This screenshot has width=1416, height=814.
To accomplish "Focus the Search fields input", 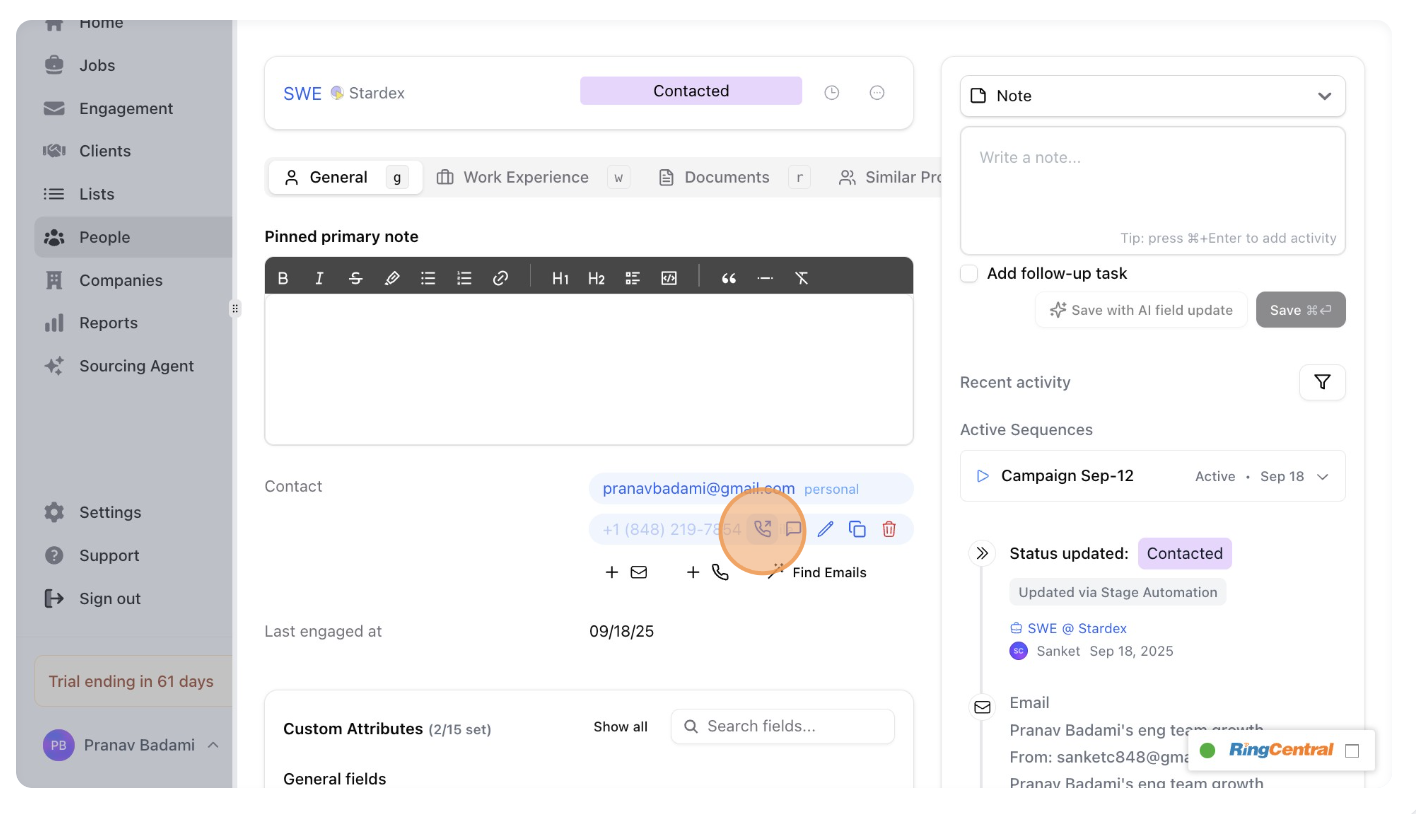I will [x=783, y=726].
